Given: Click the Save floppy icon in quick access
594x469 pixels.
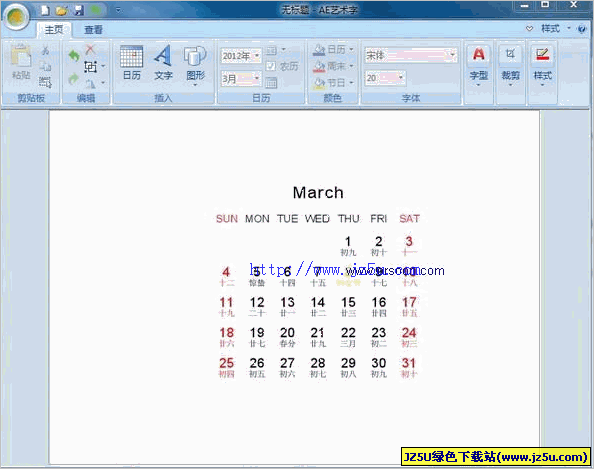Looking at the screenshot, I should pos(79,10).
